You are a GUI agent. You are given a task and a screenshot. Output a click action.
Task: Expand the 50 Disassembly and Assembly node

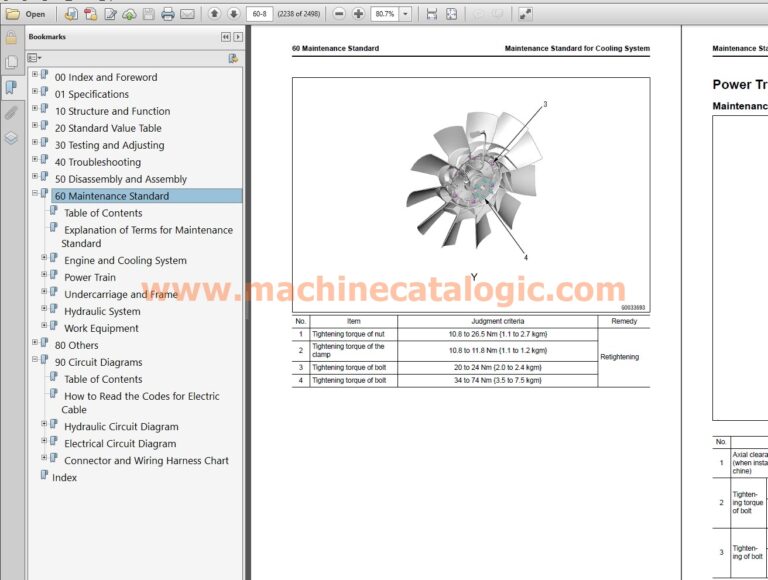[x=35, y=176]
